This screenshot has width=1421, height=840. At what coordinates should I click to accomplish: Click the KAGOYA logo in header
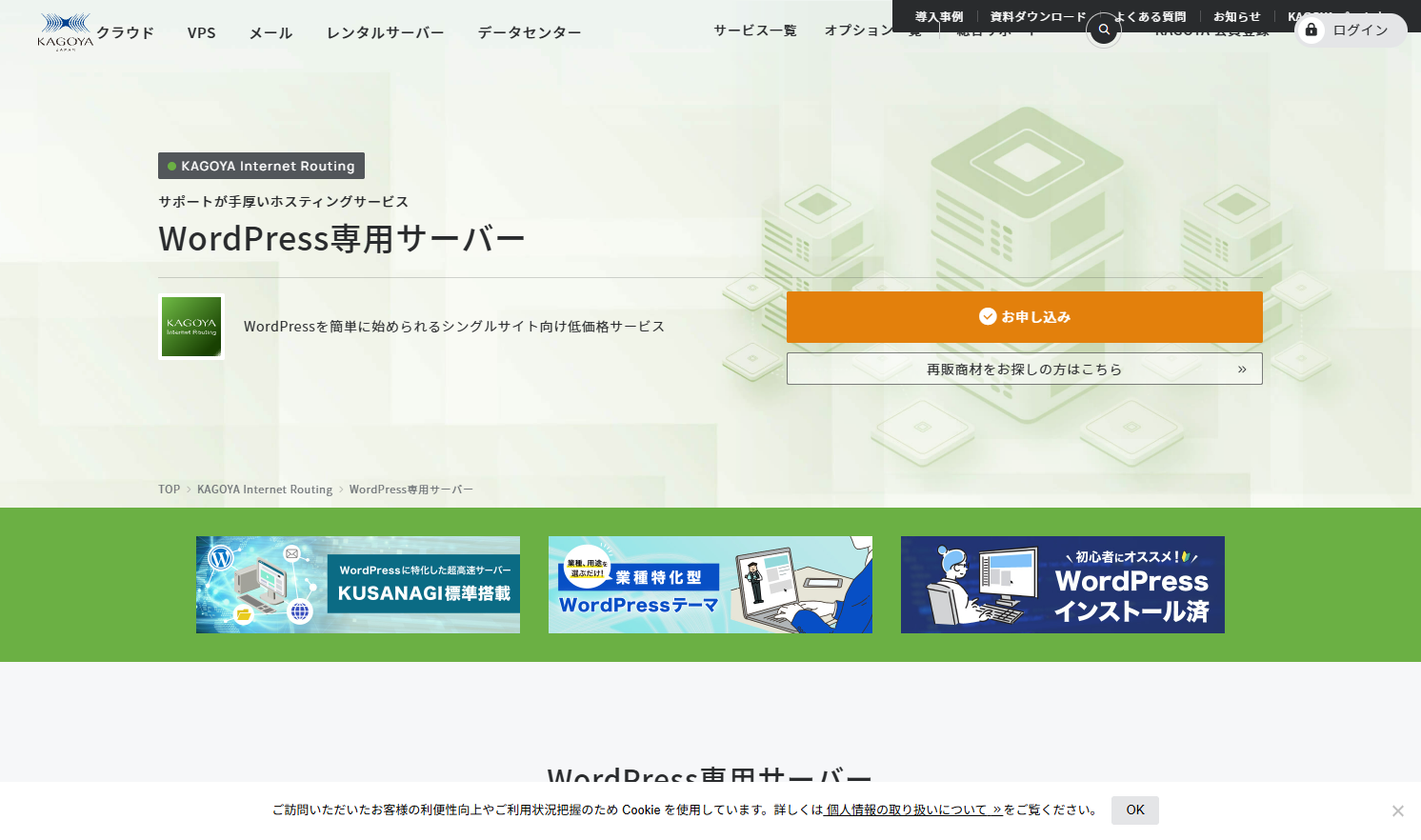coord(65,31)
